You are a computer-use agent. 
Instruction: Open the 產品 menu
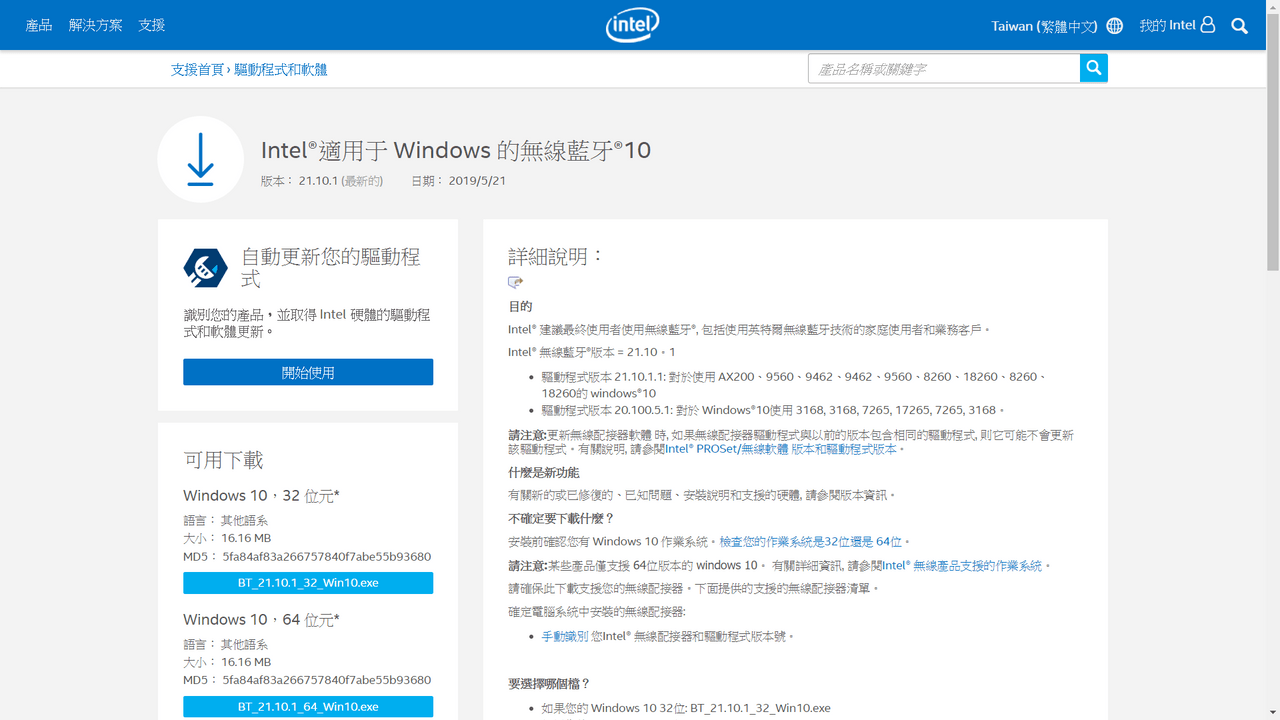coord(39,25)
